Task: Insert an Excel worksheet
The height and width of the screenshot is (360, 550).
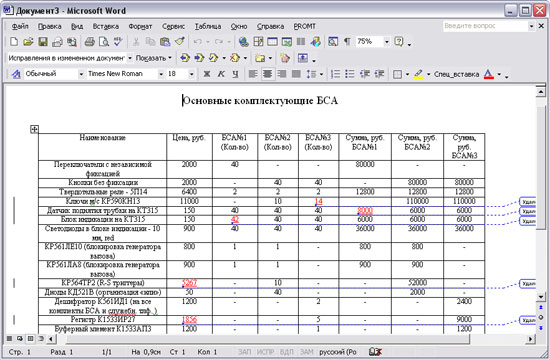Action: point(287,42)
